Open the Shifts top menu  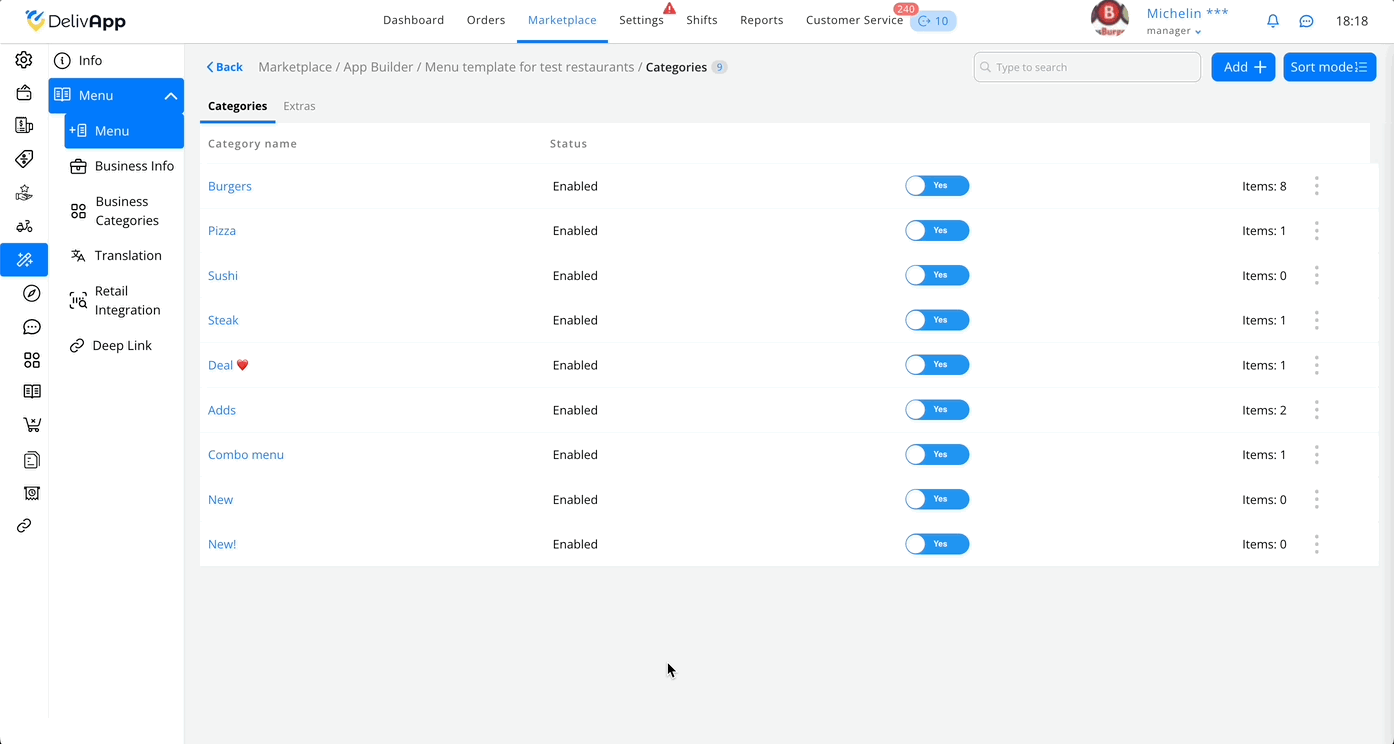coord(702,20)
